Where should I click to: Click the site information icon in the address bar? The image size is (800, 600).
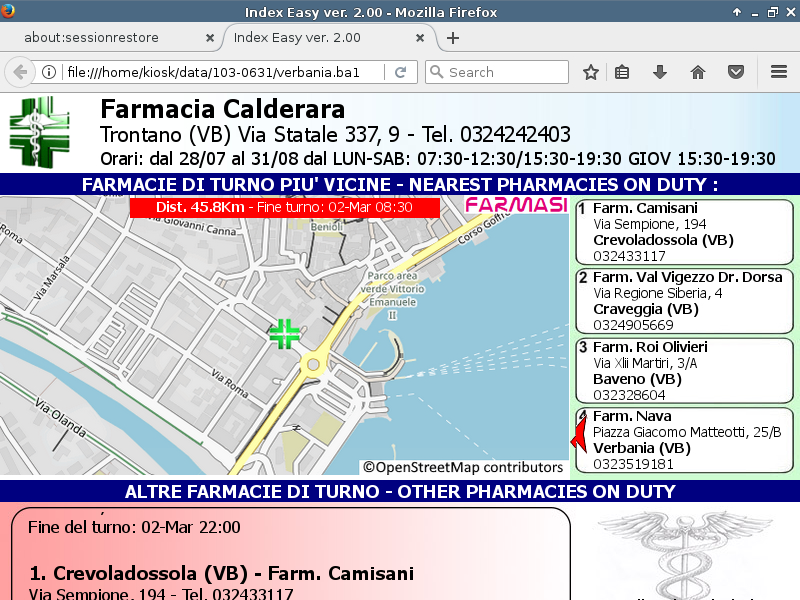coord(48,72)
